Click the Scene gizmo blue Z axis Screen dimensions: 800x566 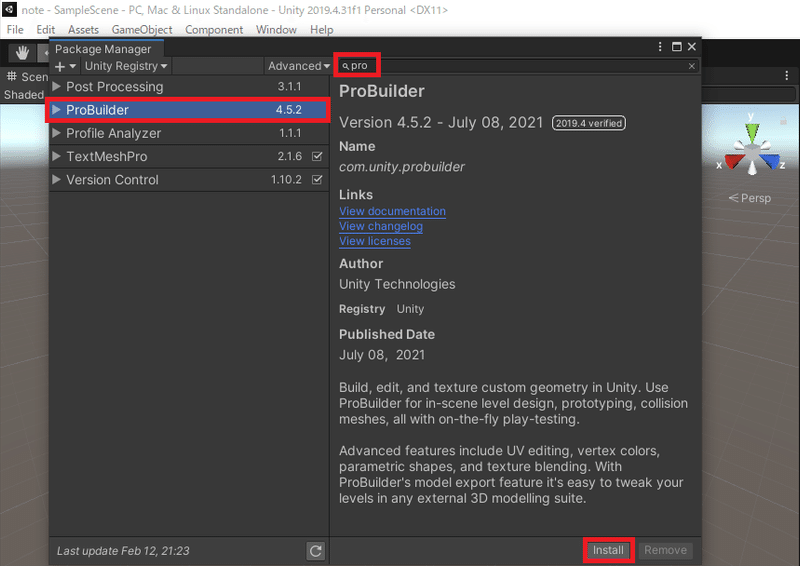click(x=770, y=162)
